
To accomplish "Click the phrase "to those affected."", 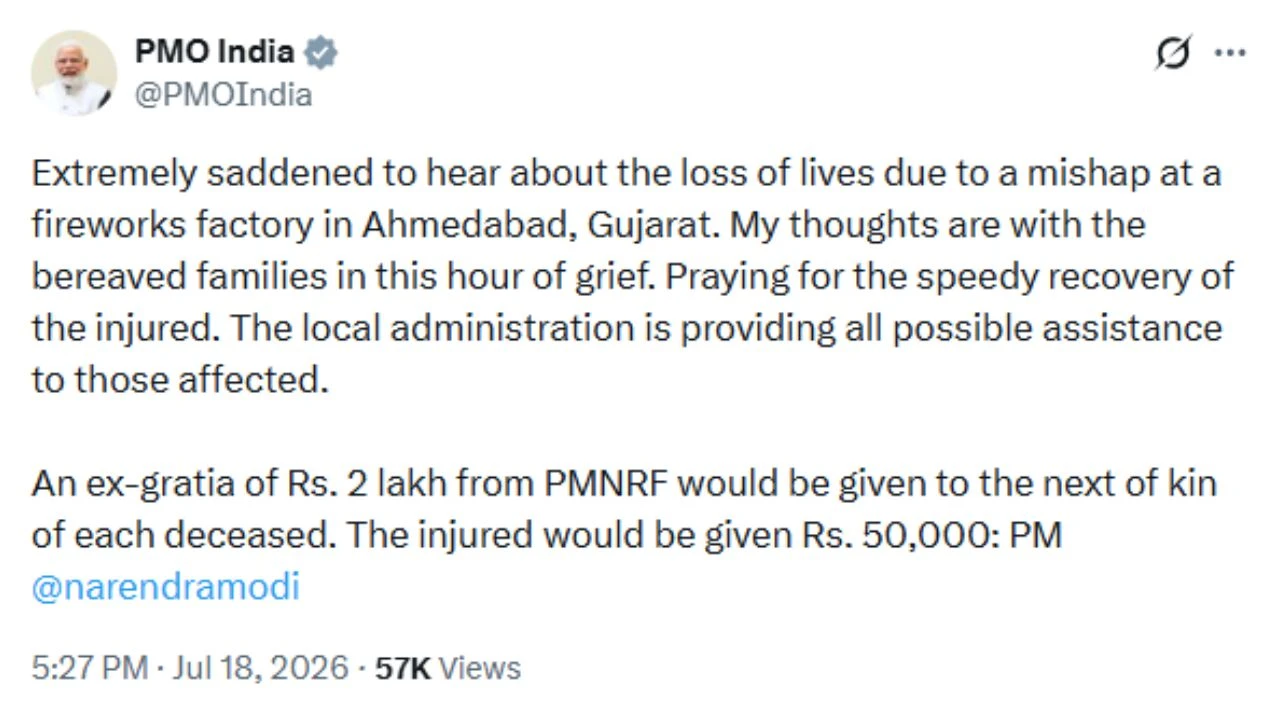I will pos(180,381).
